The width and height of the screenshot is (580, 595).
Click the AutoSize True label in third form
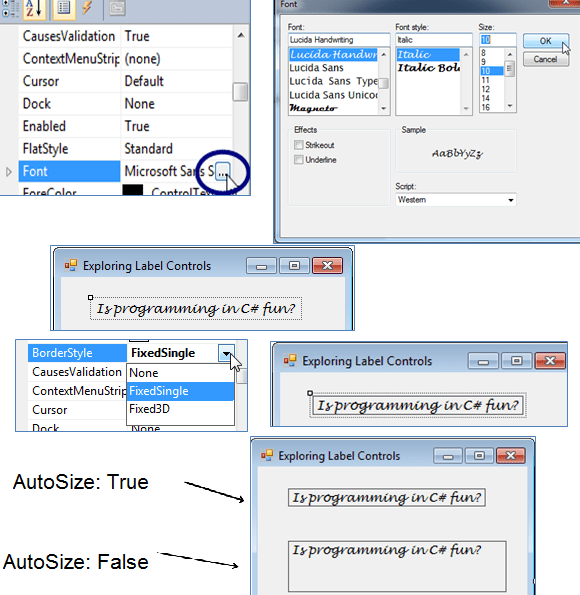(387, 497)
